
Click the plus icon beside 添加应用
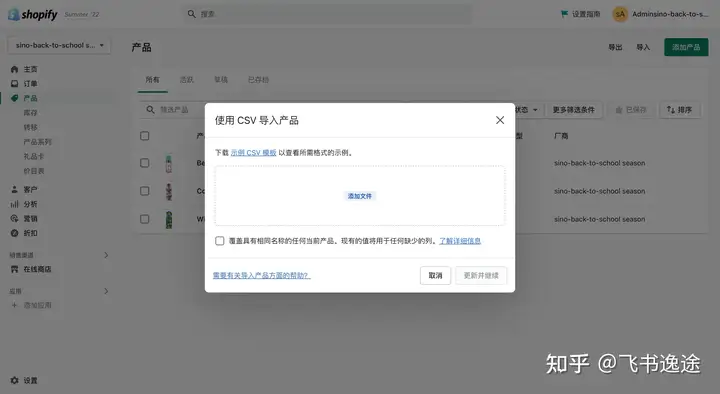click(14, 305)
